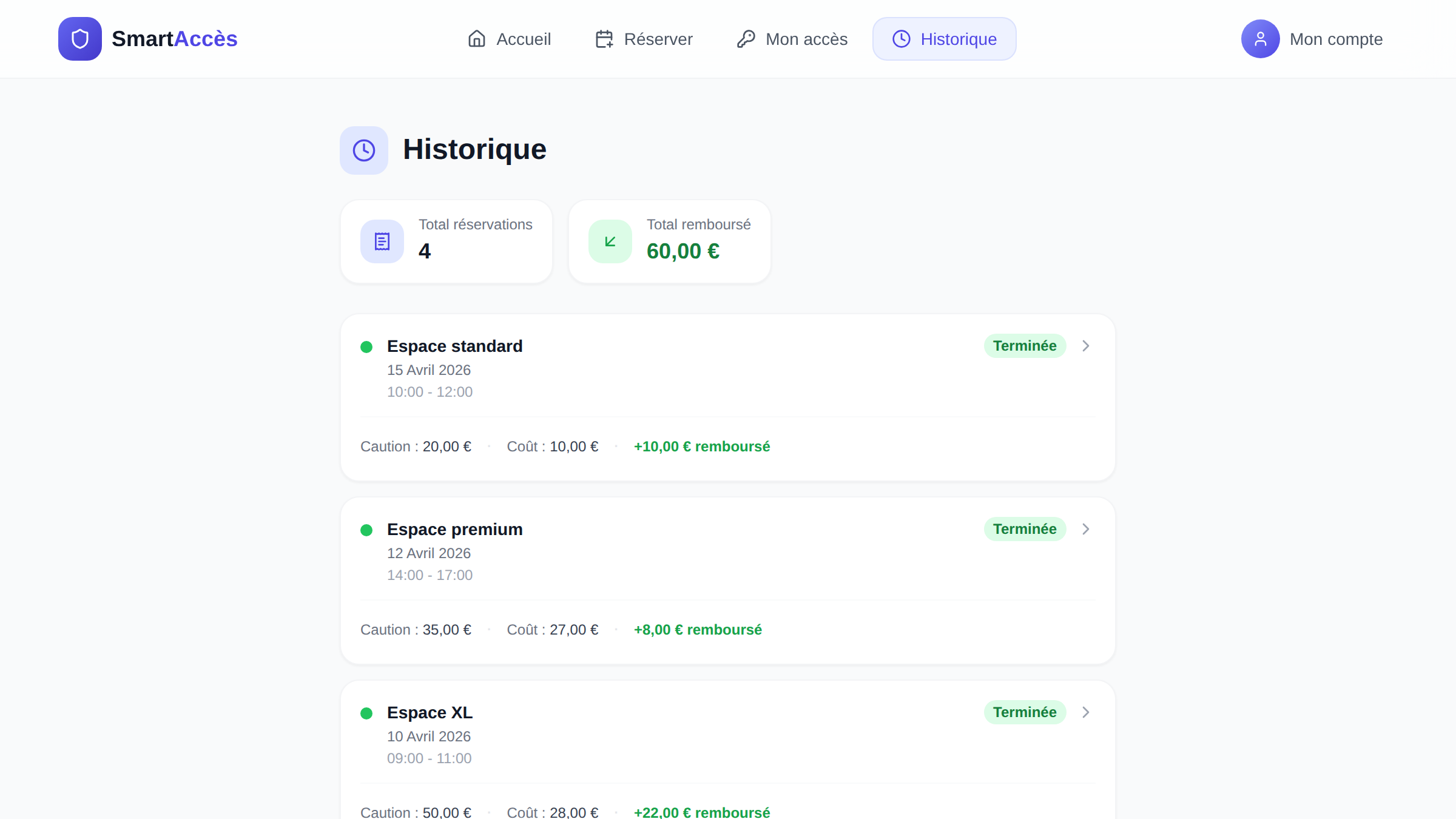
Task: Click the clock icon beside the Historique heading
Action: [364, 150]
